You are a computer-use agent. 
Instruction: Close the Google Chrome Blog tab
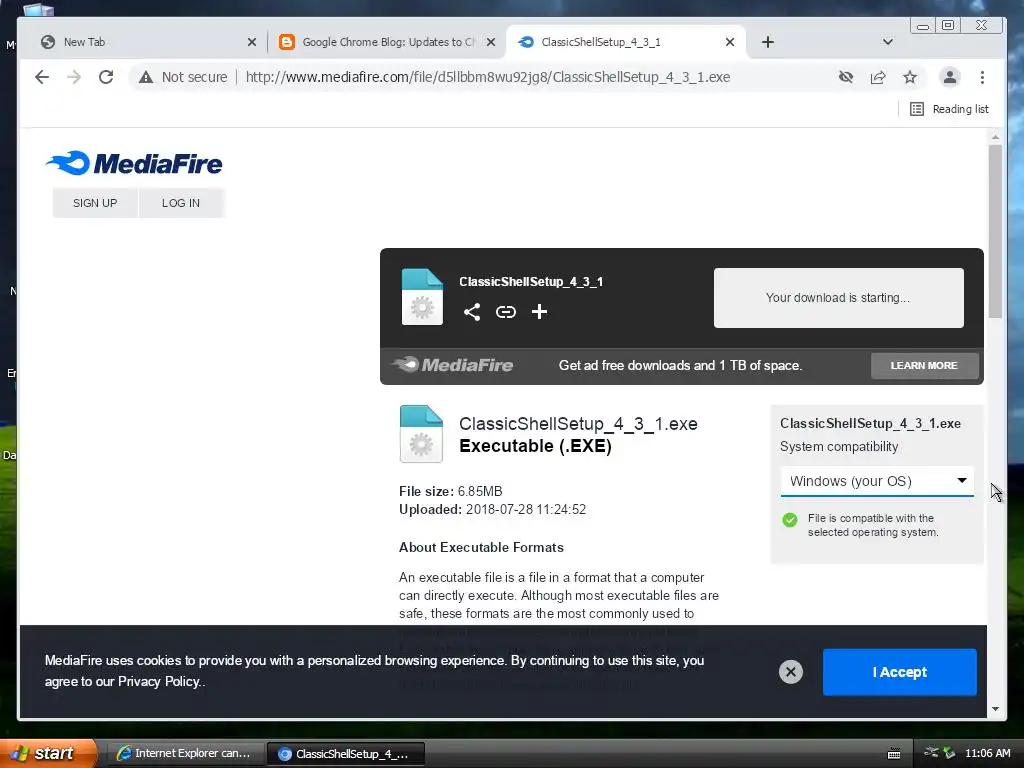(x=491, y=42)
